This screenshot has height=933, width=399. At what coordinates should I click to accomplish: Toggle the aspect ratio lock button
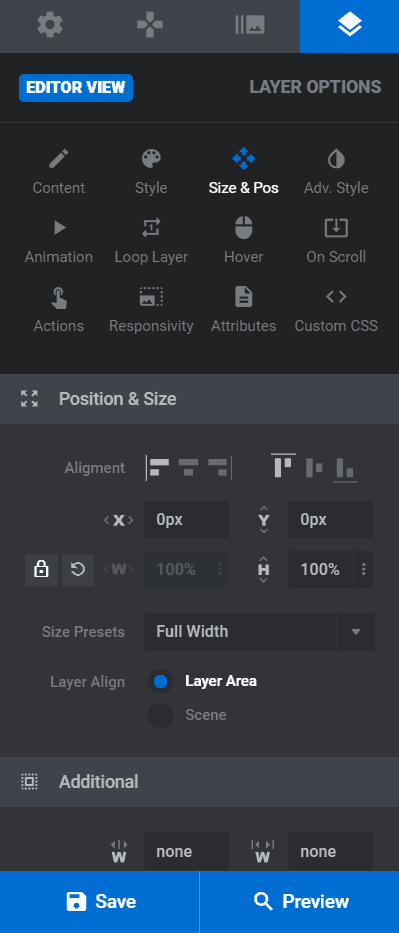[x=41, y=570]
